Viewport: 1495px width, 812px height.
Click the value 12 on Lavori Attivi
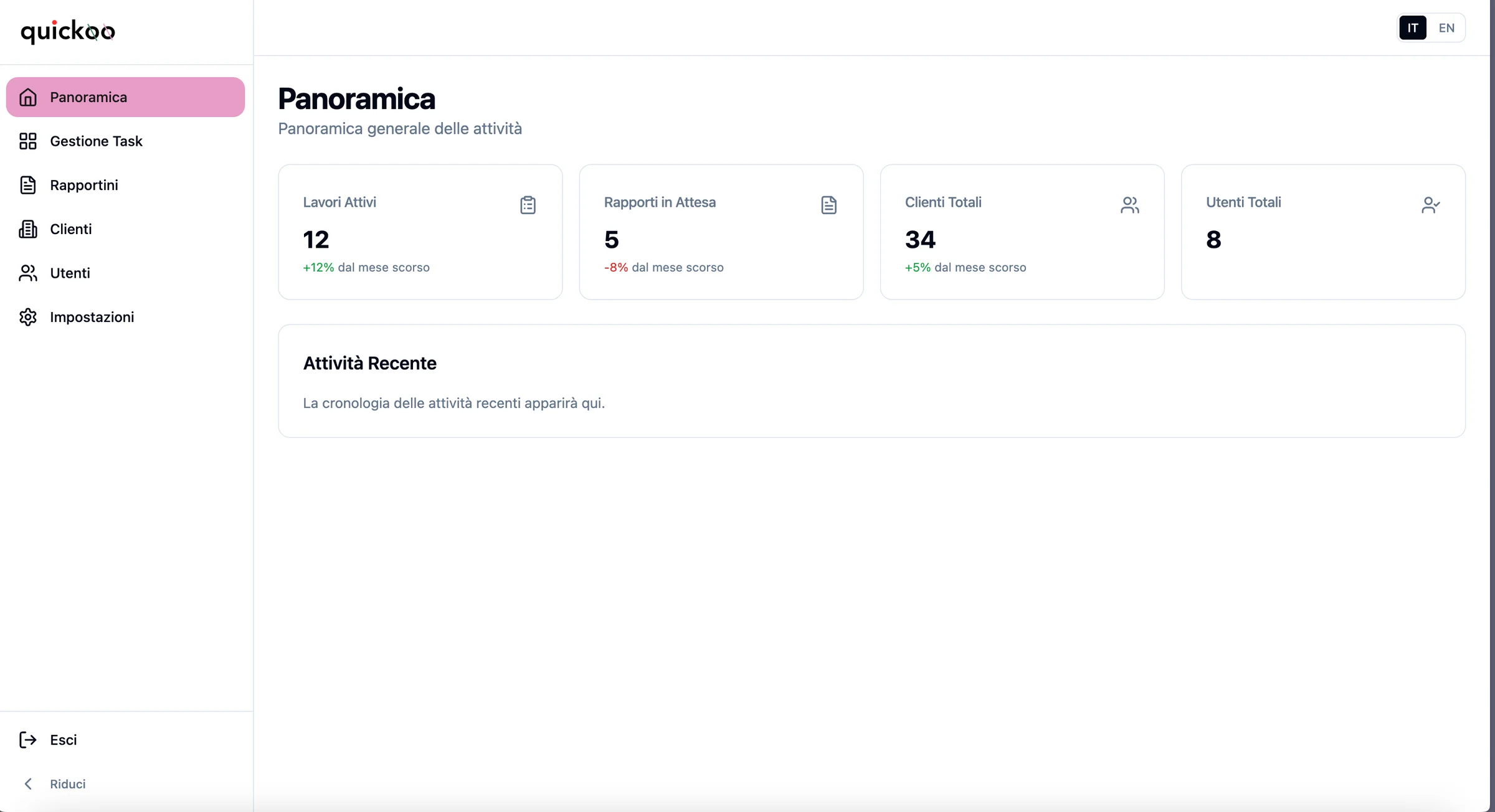(316, 240)
